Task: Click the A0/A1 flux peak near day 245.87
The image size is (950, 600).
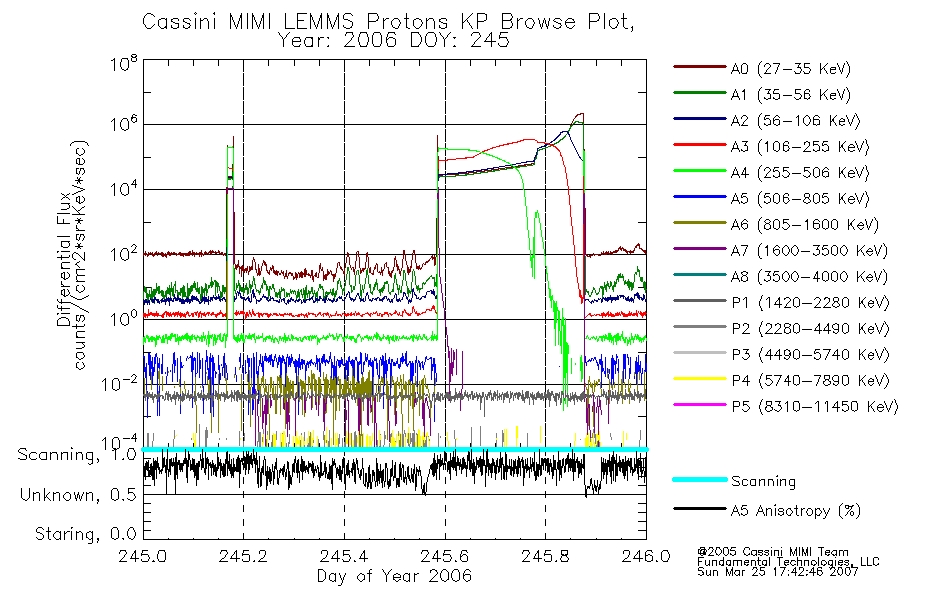Action: coord(579,116)
